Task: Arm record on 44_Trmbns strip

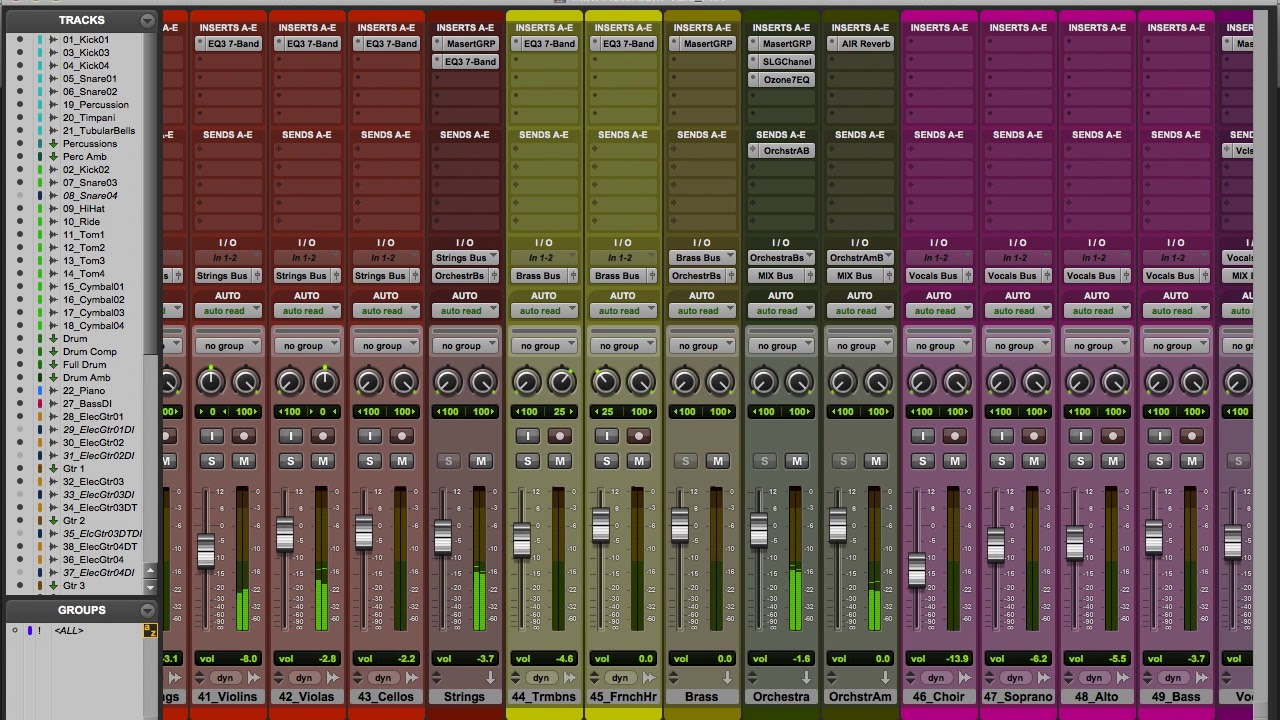Action: (x=559, y=436)
